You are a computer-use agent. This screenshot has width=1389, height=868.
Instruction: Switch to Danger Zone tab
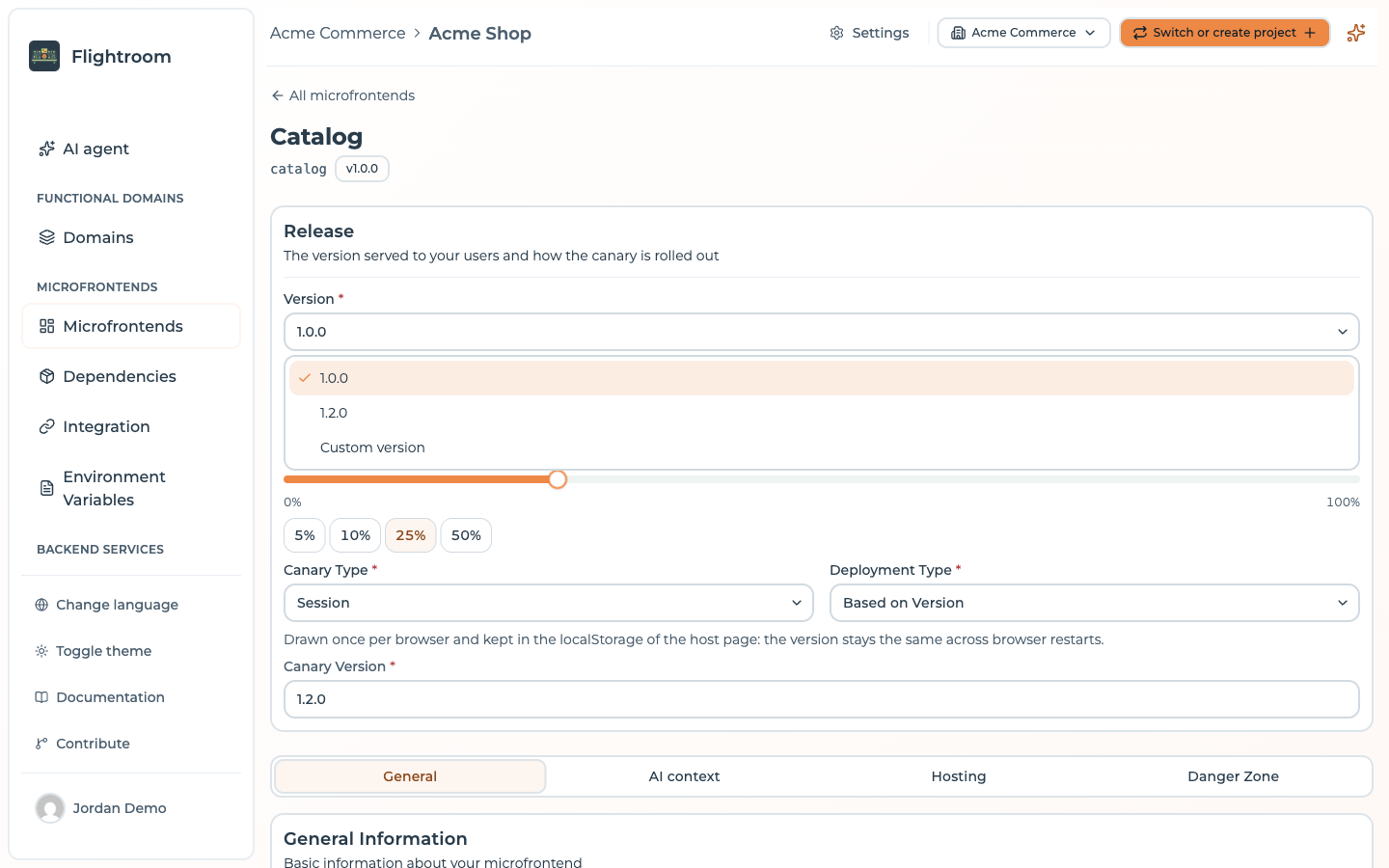pyautogui.click(x=1233, y=776)
